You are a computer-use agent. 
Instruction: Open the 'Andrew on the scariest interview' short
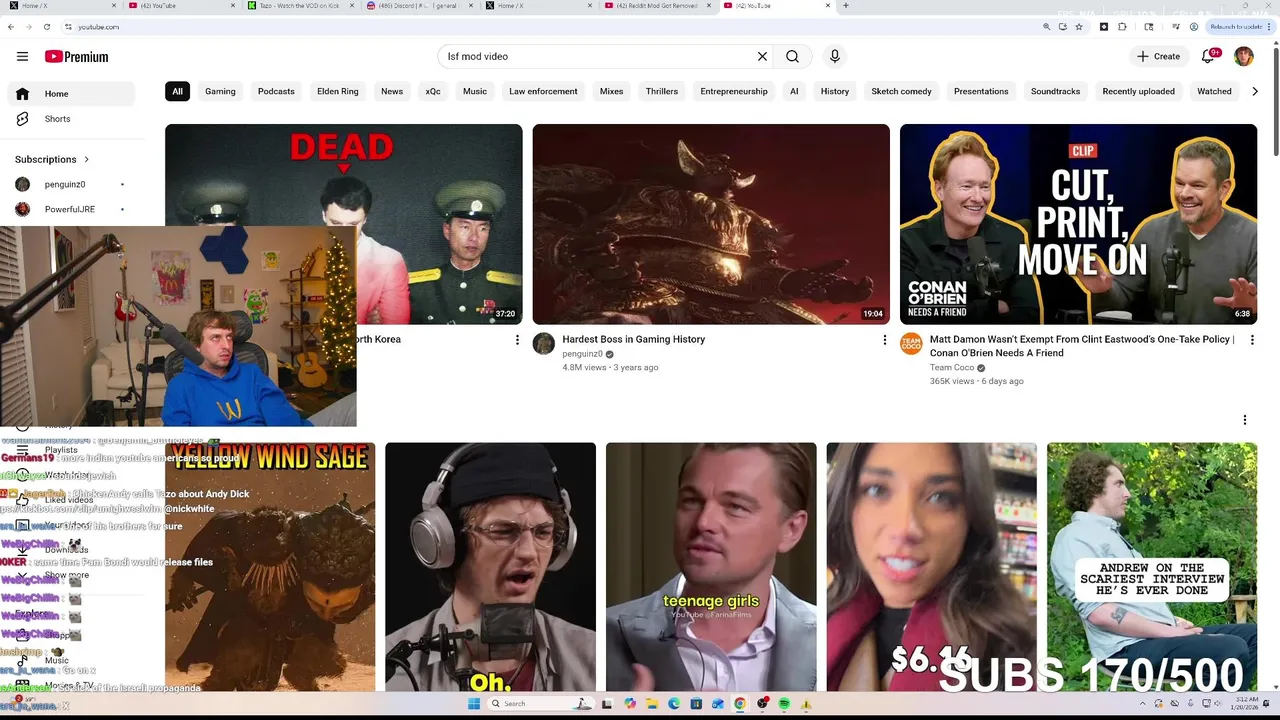point(1152,567)
